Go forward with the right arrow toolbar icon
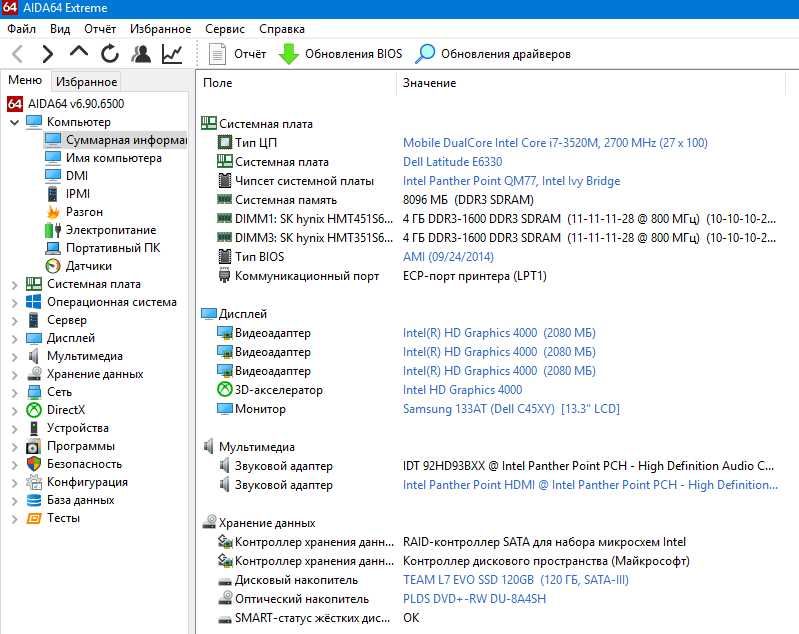Screen dimensions: 799x634 (47, 54)
